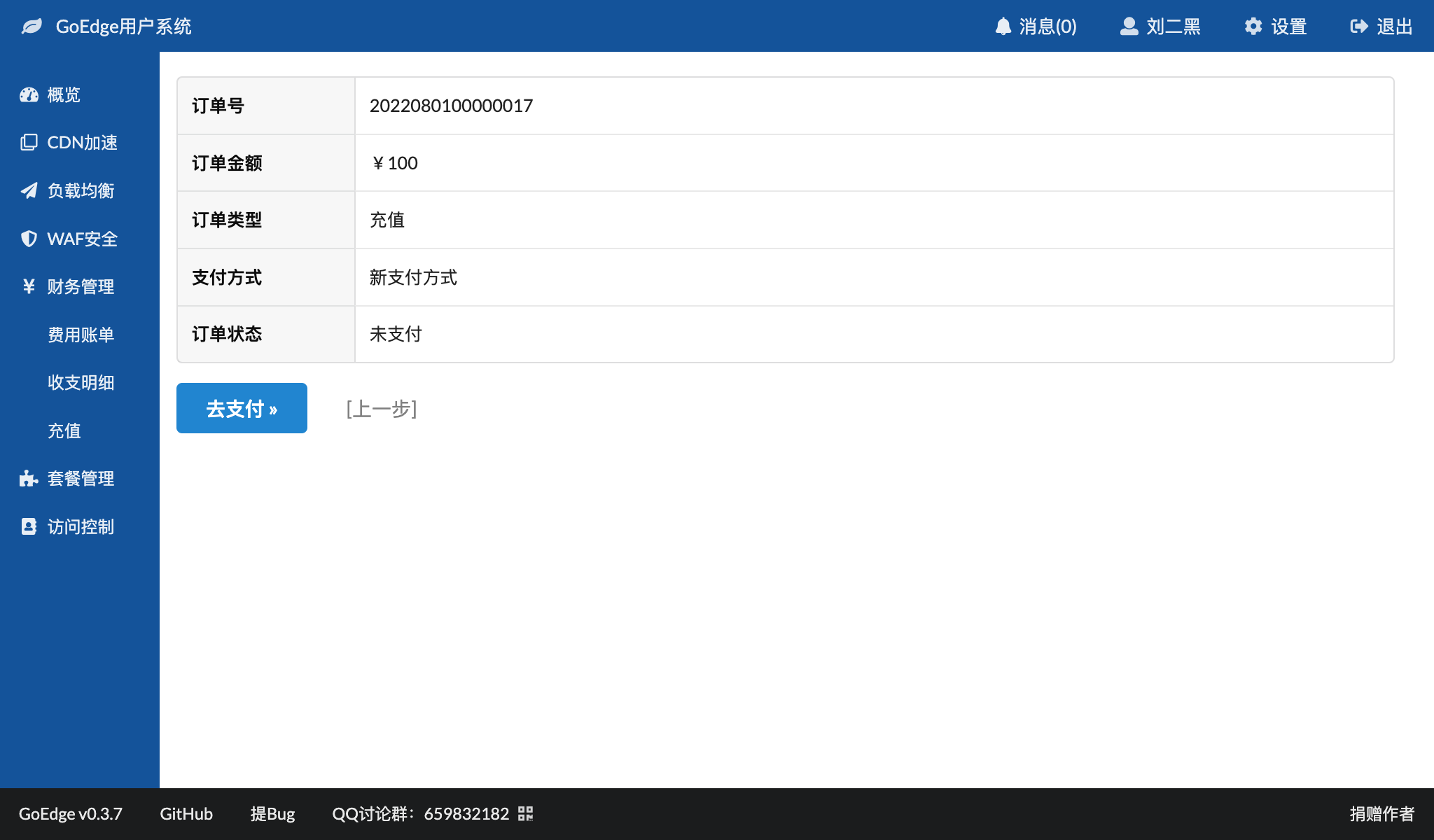Click GoEdge v0.3.7 version link
Screen dimensions: 1434x840
click(70, 813)
